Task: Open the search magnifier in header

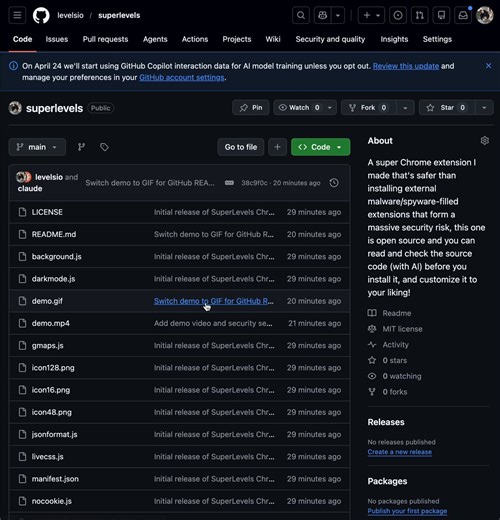Action: pyautogui.click(x=301, y=15)
